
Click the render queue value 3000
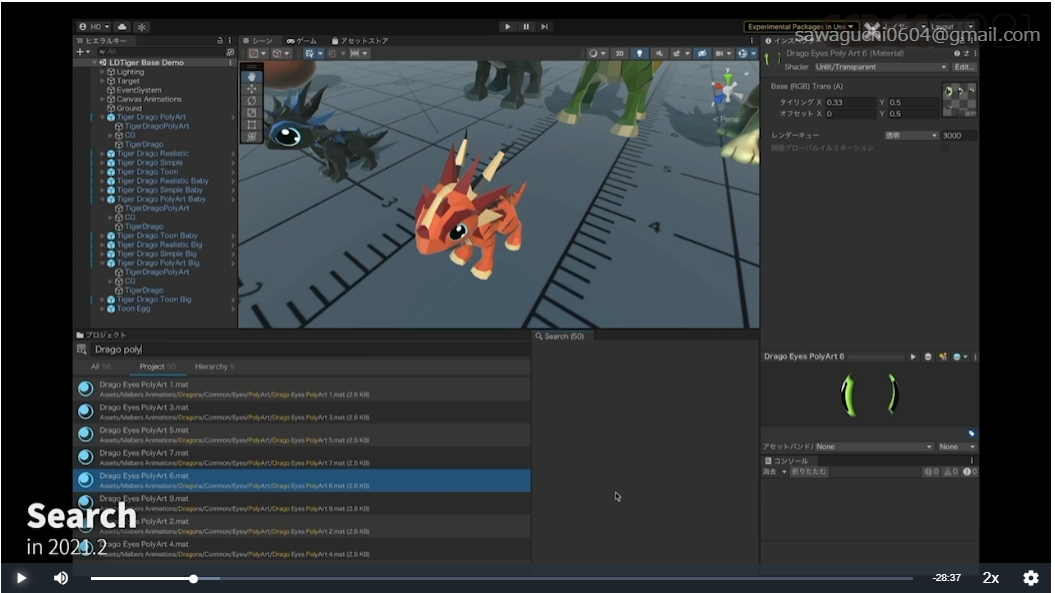click(x=958, y=135)
